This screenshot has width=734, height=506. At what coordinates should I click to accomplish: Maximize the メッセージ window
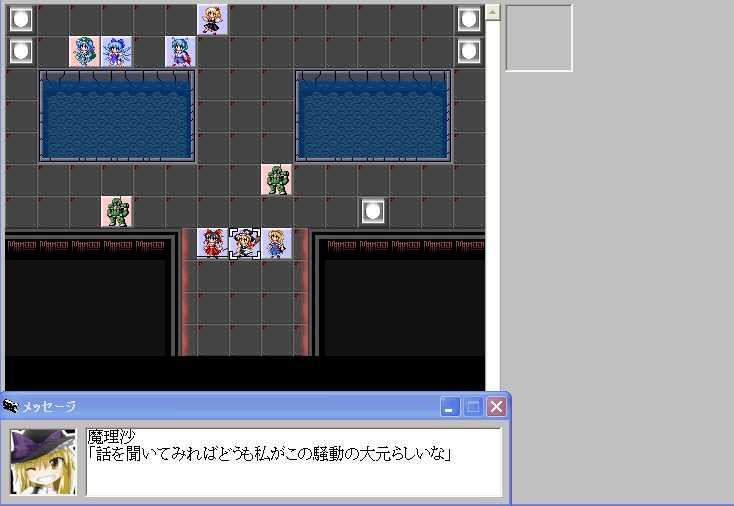click(473, 407)
